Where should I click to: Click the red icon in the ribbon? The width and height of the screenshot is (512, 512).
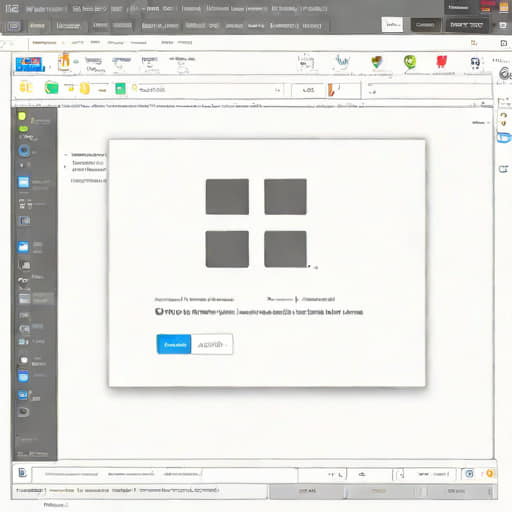click(441, 62)
